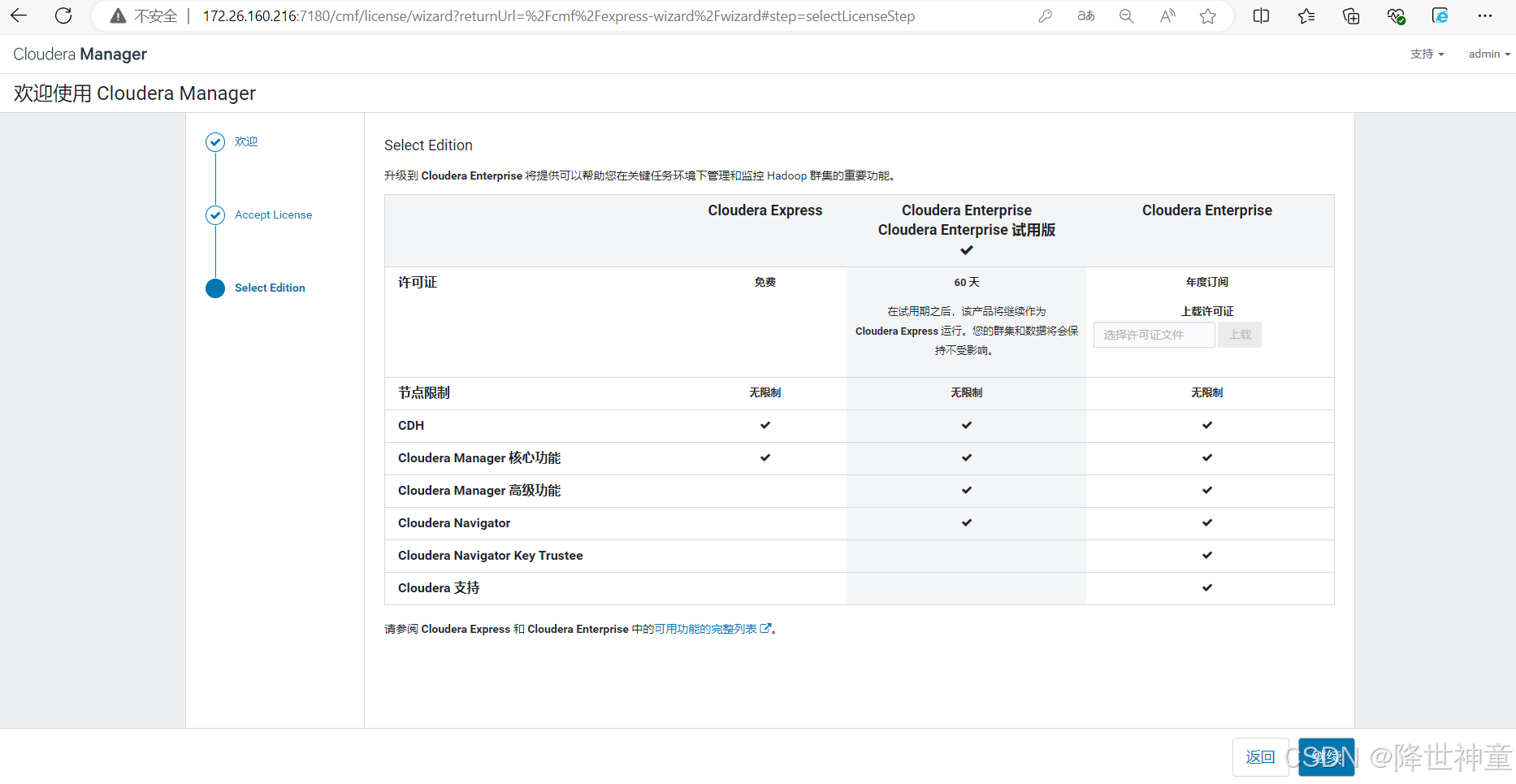The image size is (1516, 784).
Task: Click the 选择许可证文件 file input
Action: coord(1154,335)
